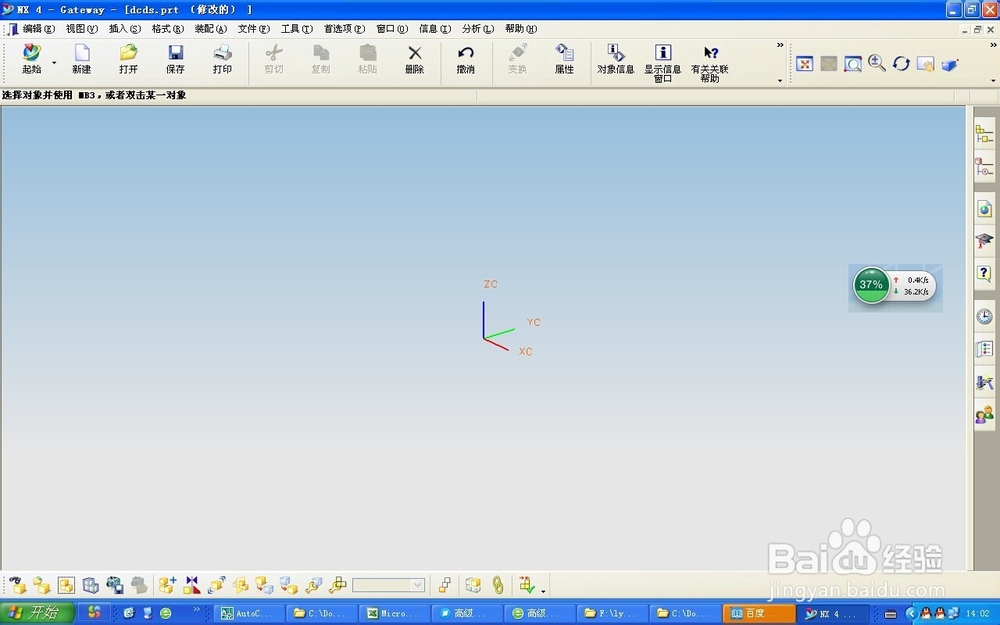Expand the view toolbar overflow chevron

[x=992, y=45]
